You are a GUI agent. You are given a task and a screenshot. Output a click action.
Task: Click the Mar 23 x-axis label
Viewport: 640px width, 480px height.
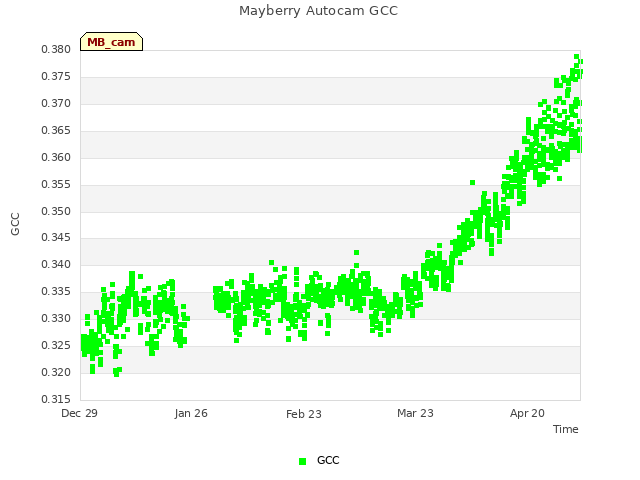click(415, 413)
